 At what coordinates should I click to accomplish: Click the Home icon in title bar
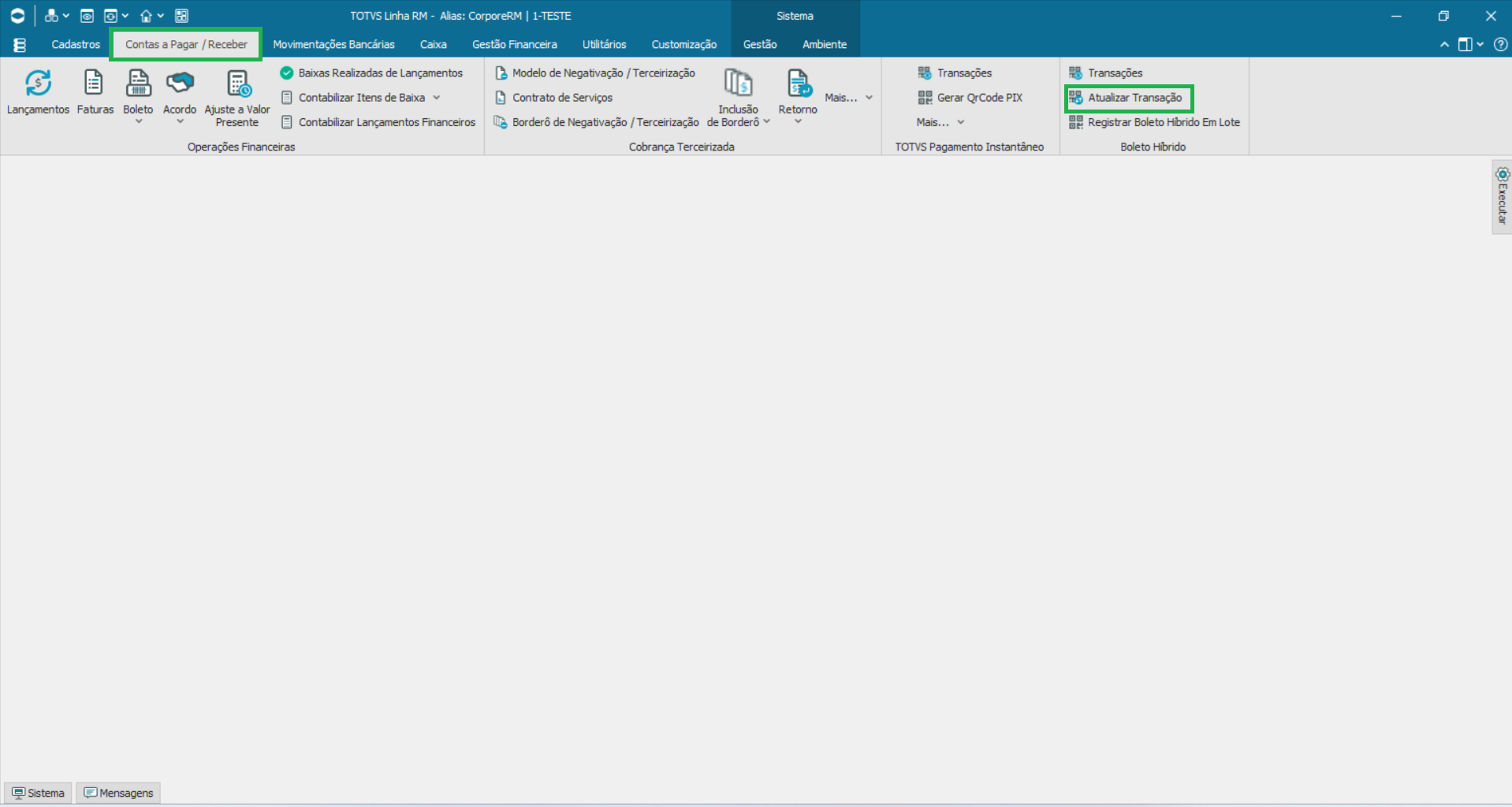[146, 16]
